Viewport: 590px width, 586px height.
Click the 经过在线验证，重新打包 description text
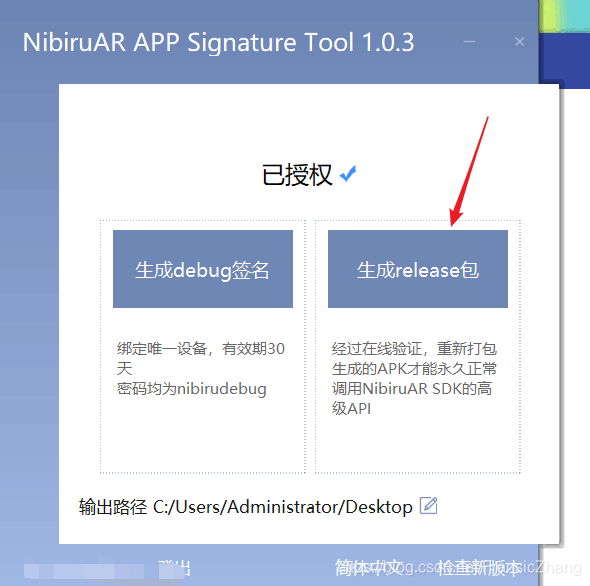click(x=414, y=349)
